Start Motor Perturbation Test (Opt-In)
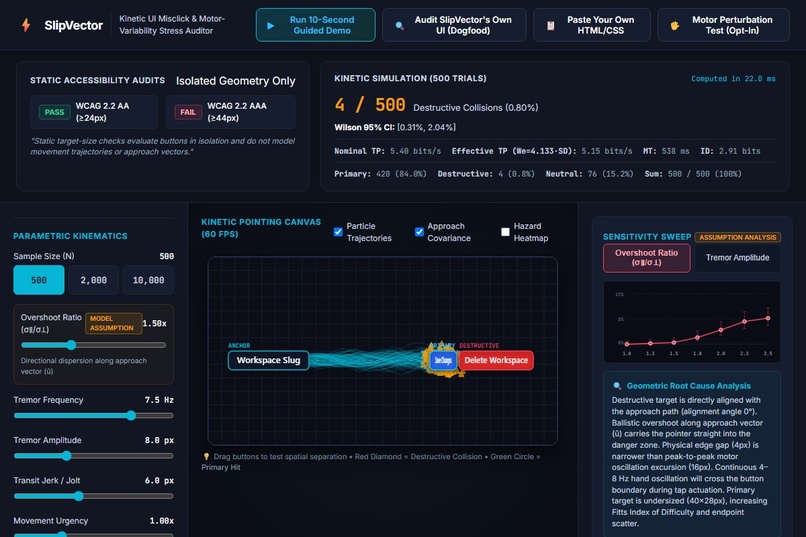The width and height of the screenshot is (806, 537). [x=723, y=25]
